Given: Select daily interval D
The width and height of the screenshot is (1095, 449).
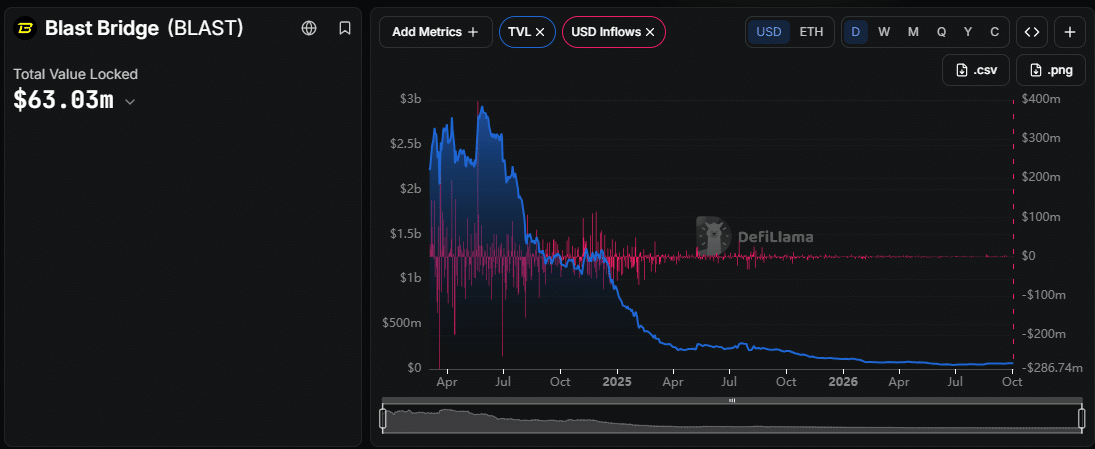Looking at the screenshot, I should point(855,32).
